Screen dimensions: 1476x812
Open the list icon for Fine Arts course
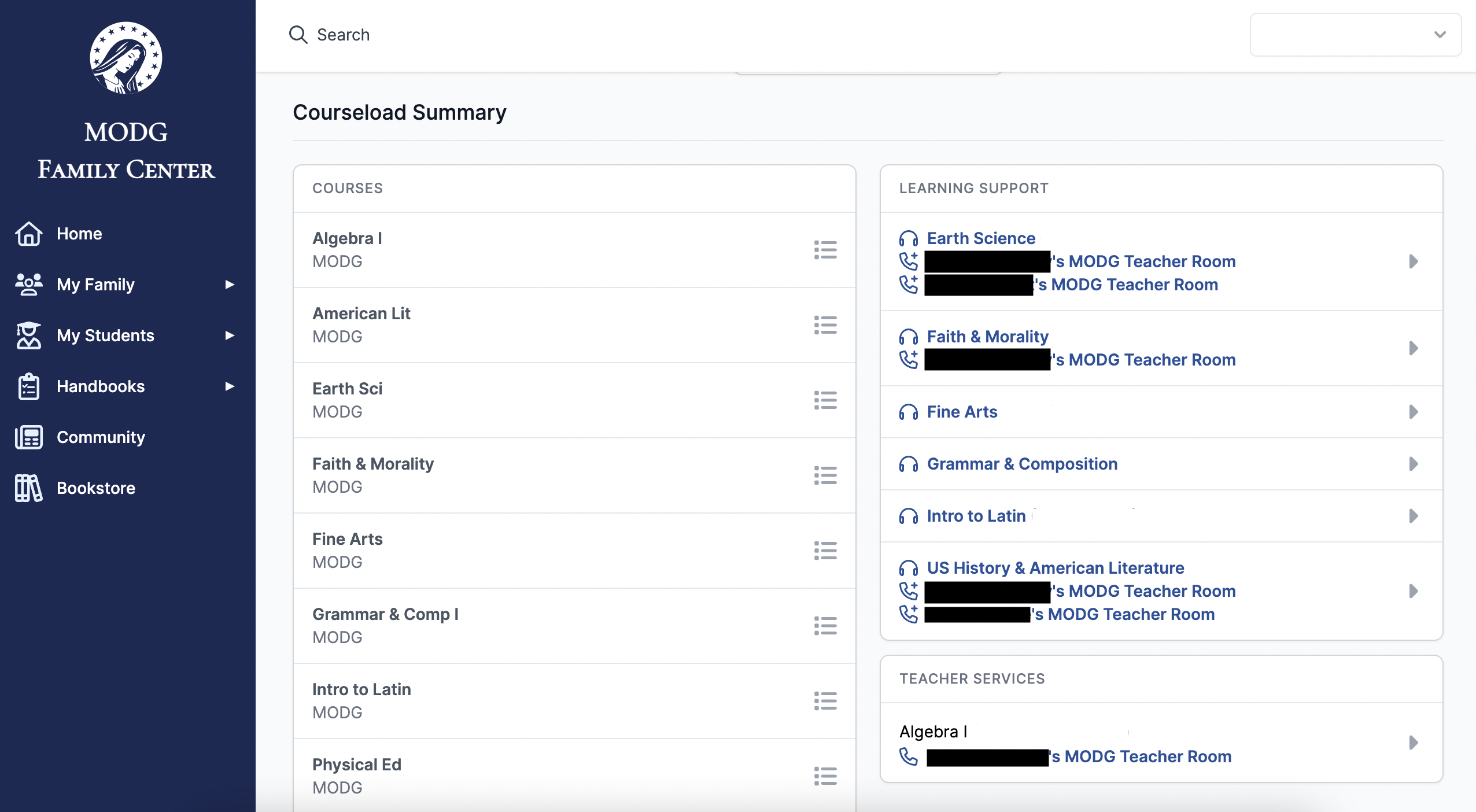(825, 551)
